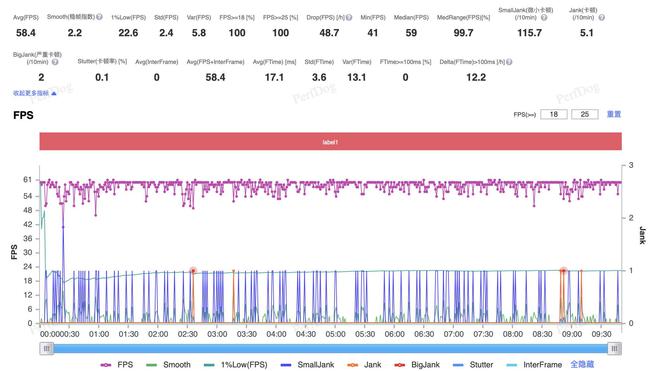The width and height of the screenshot is (660, 371).
Task: Select the red label1 segment bar
Action: 330,141
